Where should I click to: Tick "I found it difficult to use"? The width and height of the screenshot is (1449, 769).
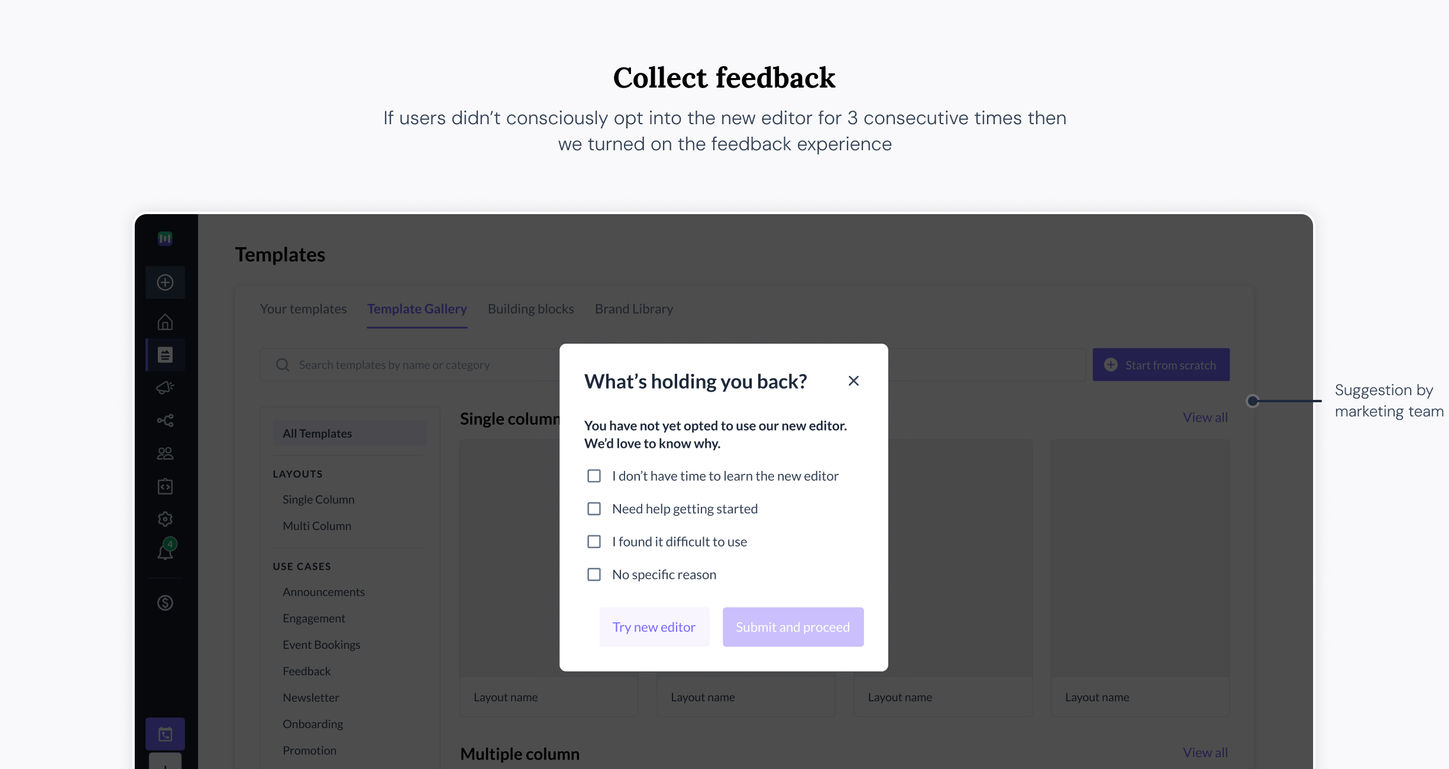click(x=594, y=542)
